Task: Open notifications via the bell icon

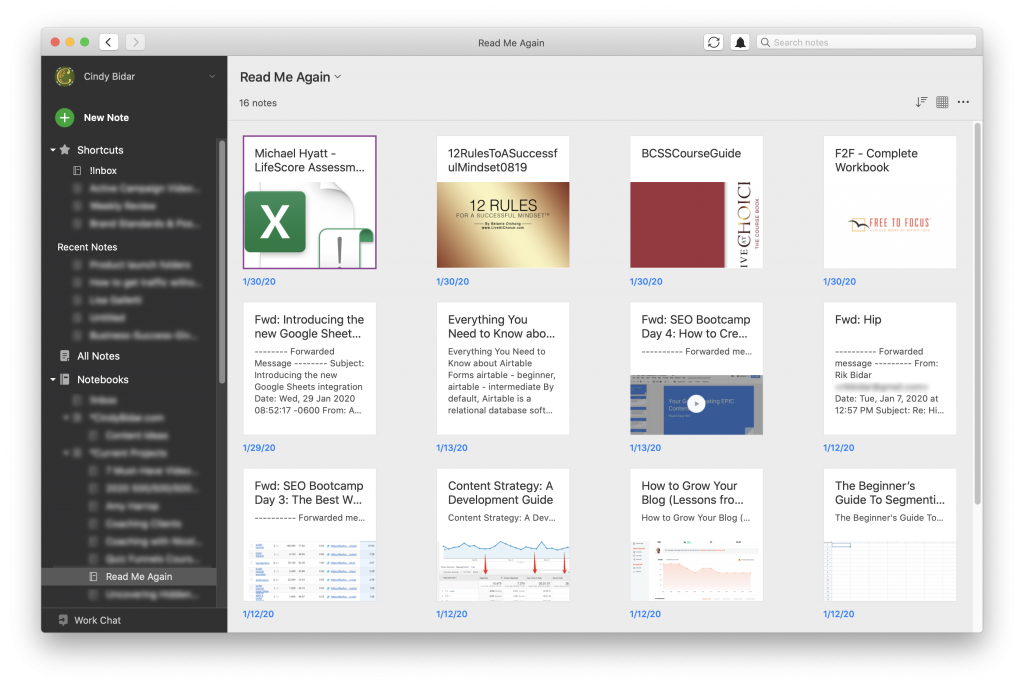Action: point(740,42)
